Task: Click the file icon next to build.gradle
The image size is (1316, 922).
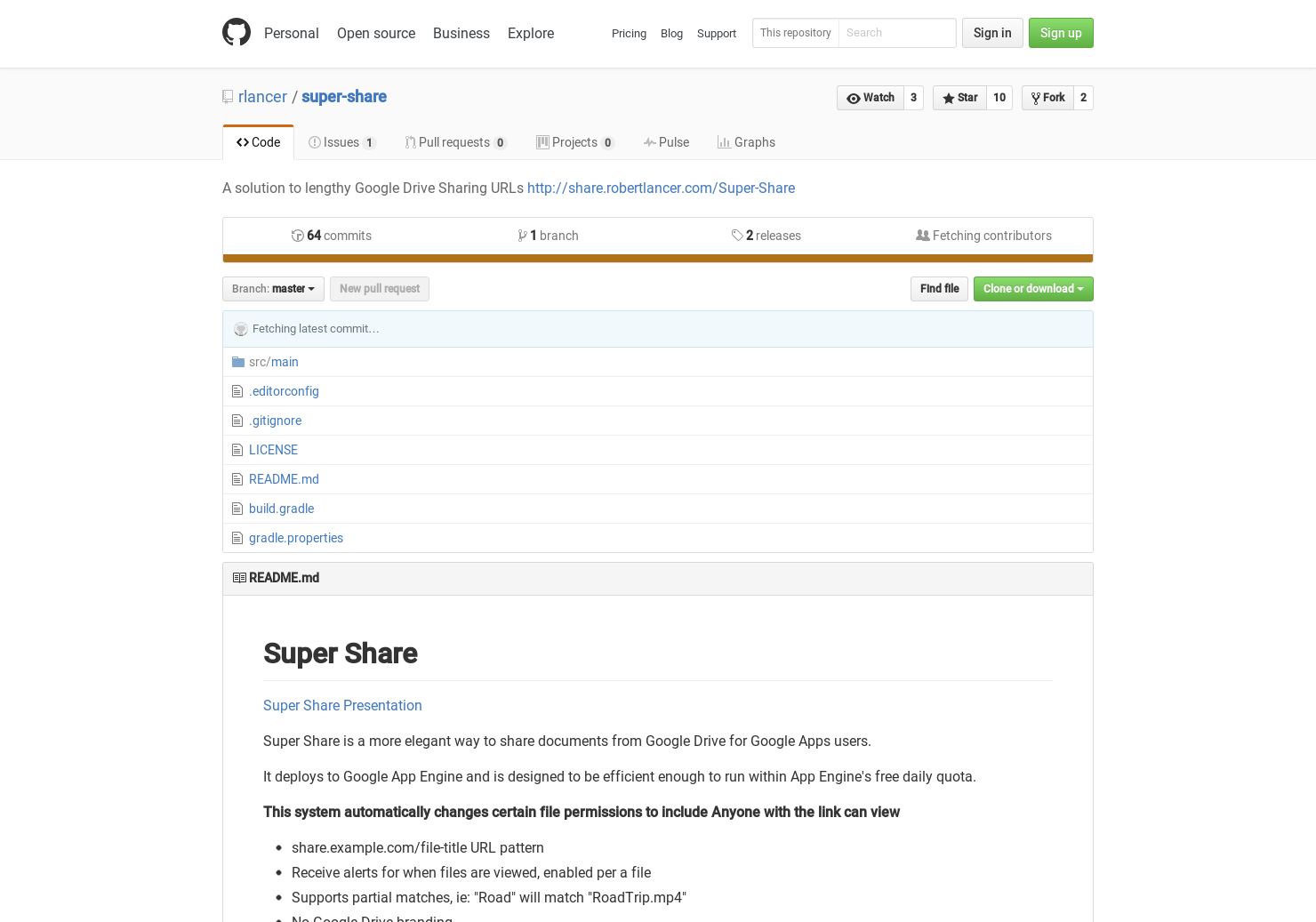Action: (237, 509)
